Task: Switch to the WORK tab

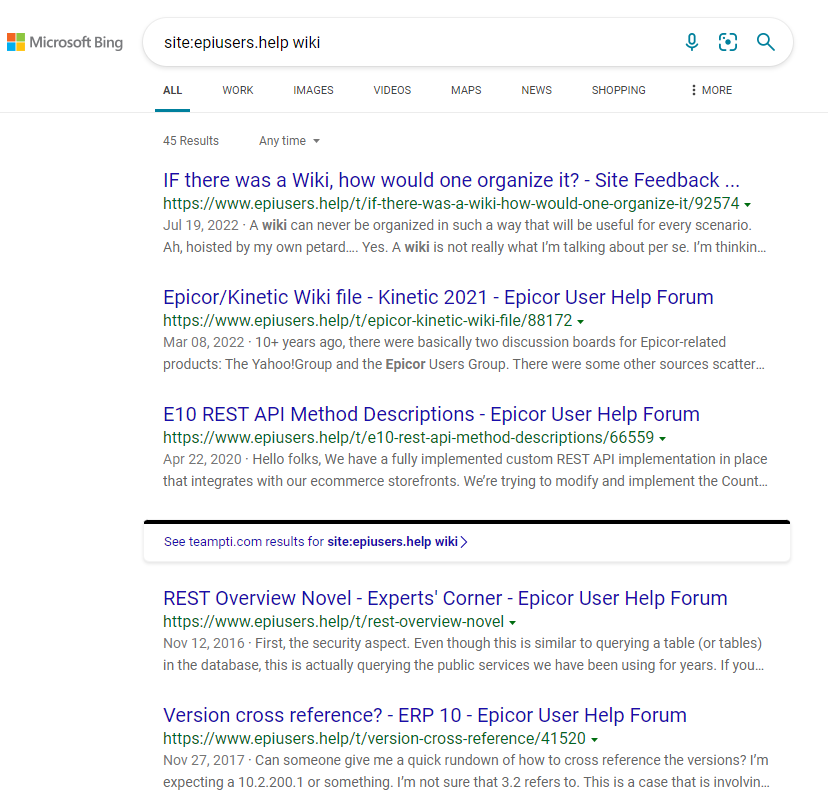Action: (x=238, y=90)
